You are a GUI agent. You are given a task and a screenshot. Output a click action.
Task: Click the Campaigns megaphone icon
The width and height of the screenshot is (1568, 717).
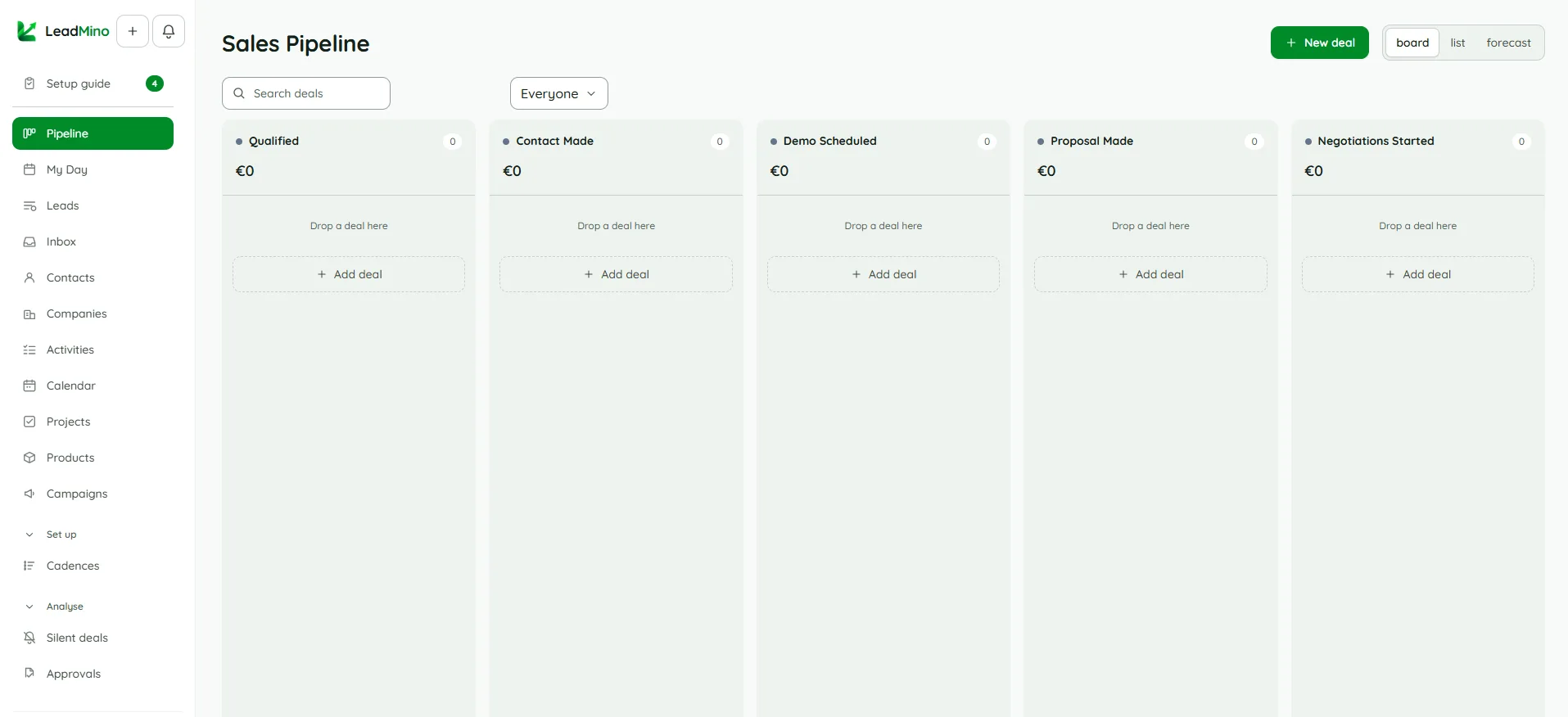point(29,494)
